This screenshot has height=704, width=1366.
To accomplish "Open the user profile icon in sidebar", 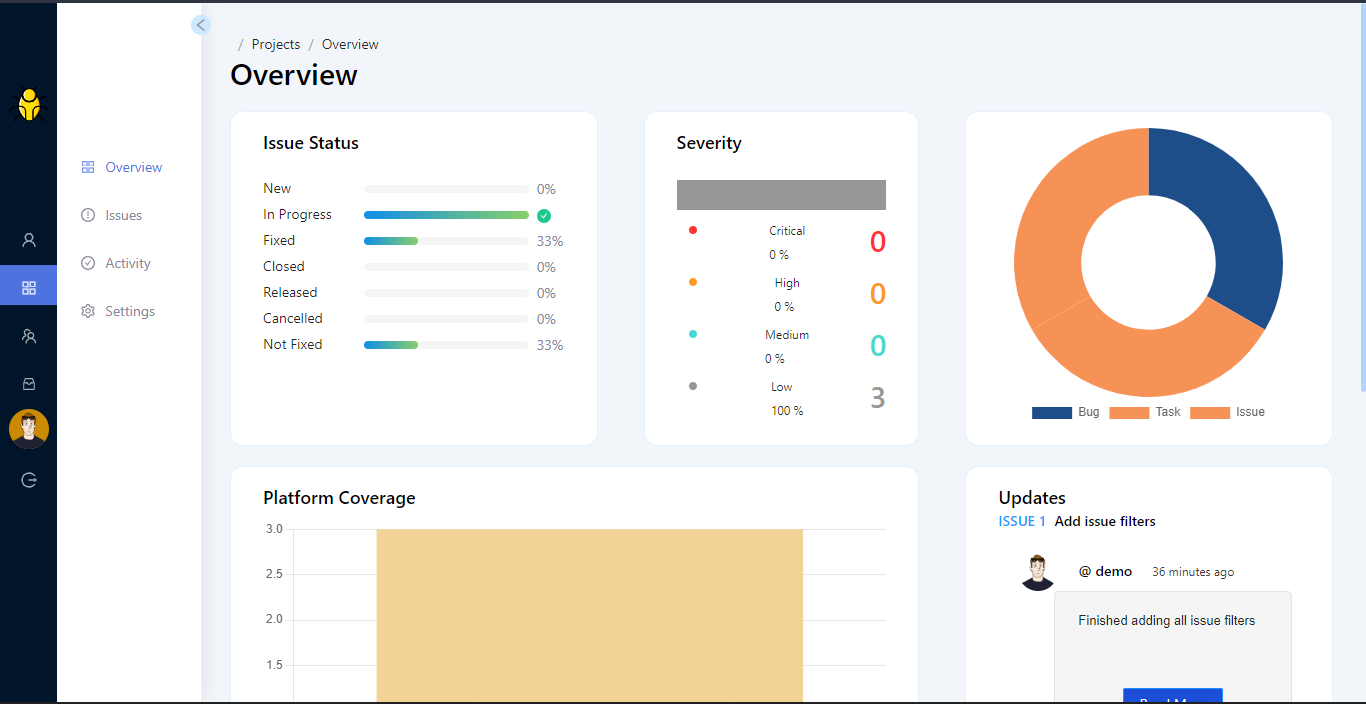I will click(28, 239).
